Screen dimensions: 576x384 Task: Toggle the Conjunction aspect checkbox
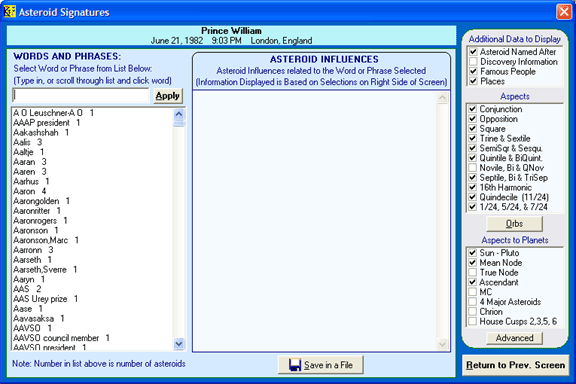point(472,109)
